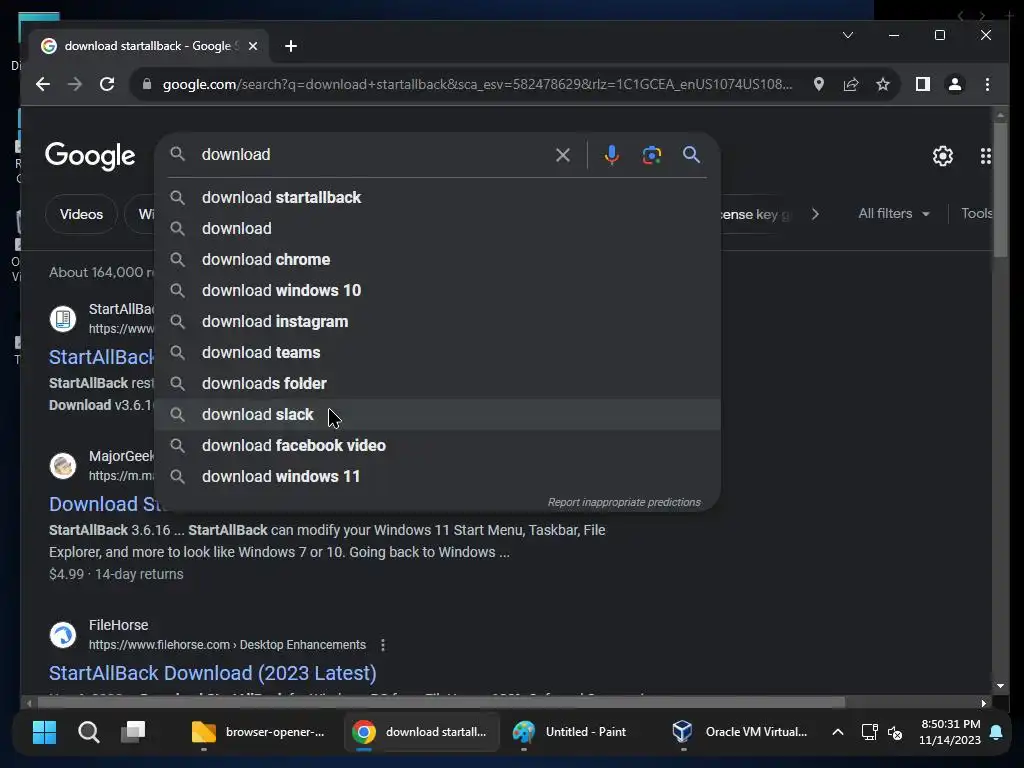Open the muted volume tray icon
The image size is (1024, 768).
[895, 732]
